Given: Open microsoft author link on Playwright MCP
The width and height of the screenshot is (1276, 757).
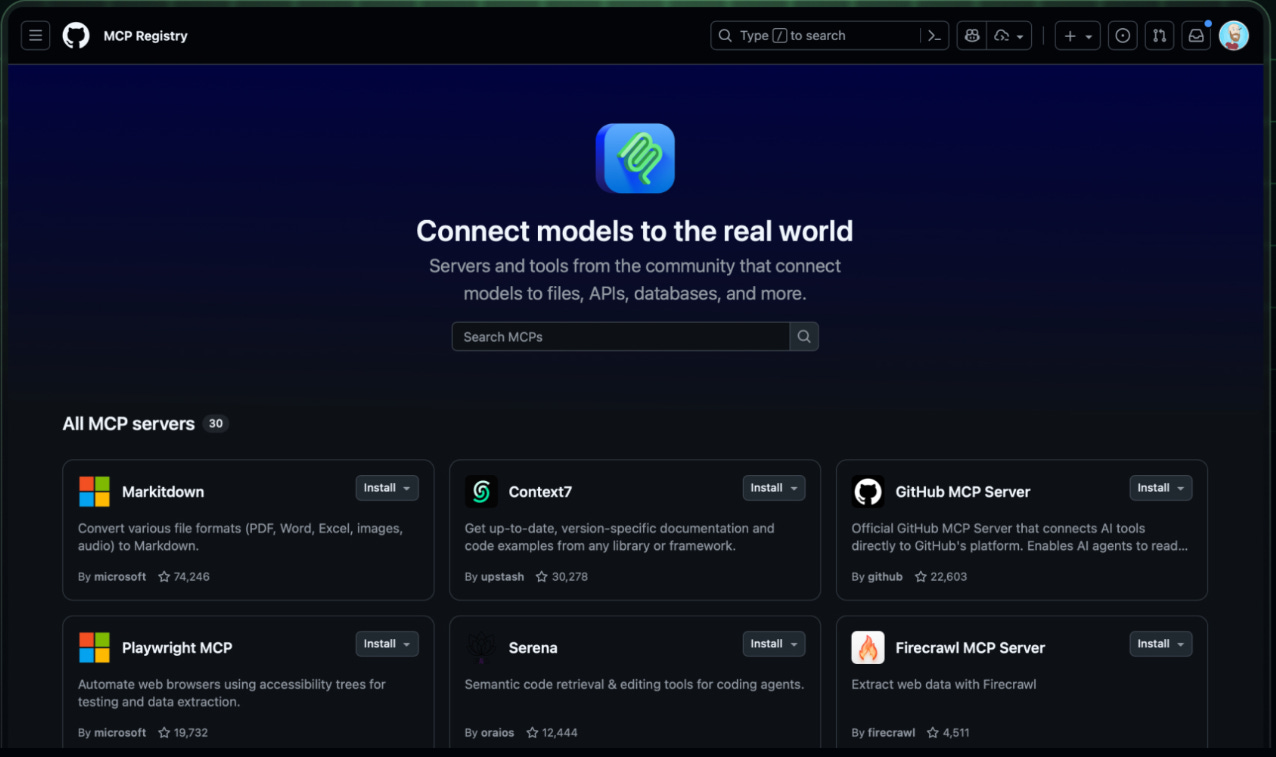Looking at the screenshot, I should [x=120, y=733].
